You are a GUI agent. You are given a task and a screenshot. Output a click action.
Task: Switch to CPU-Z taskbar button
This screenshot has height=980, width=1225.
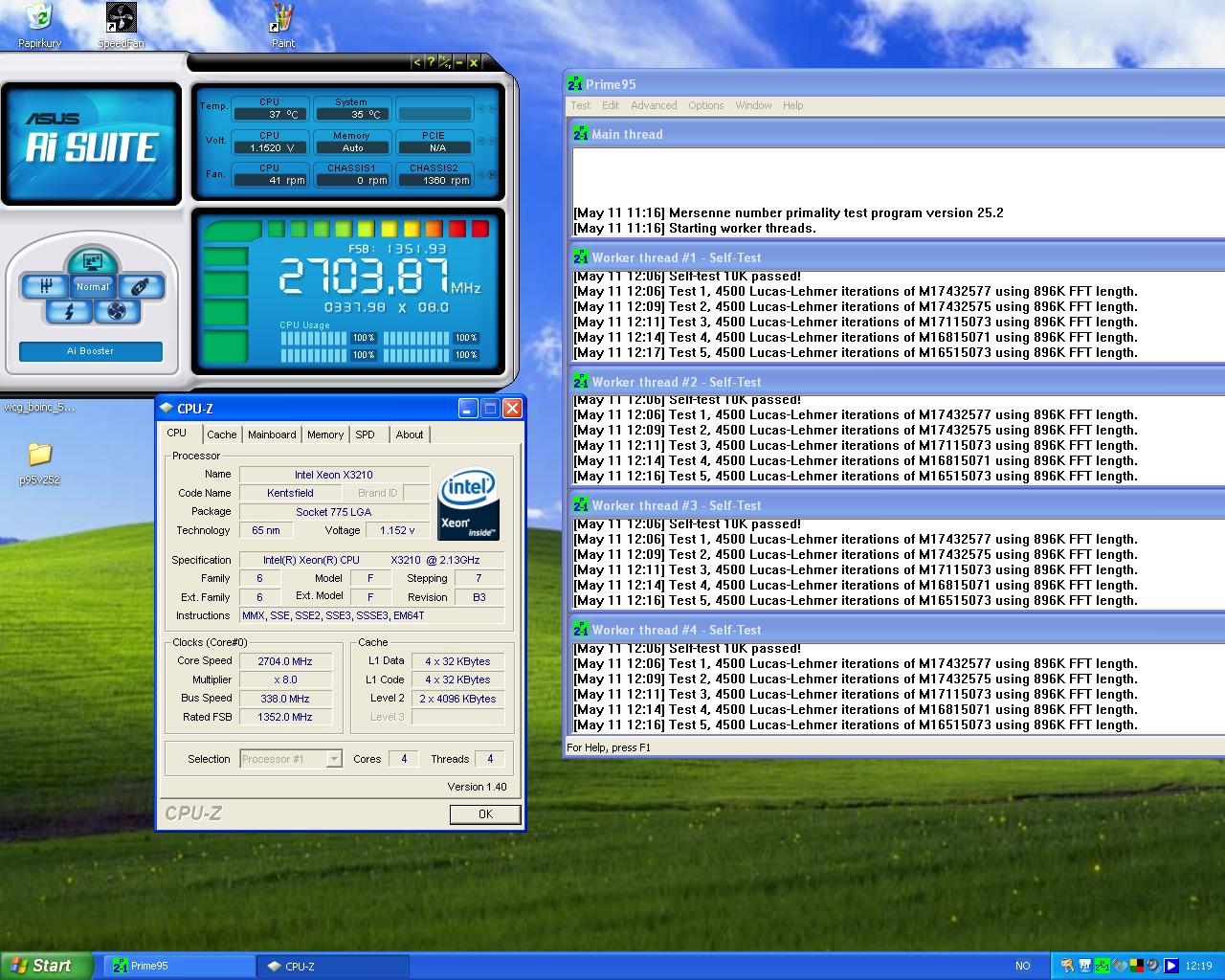click(333, 966)
